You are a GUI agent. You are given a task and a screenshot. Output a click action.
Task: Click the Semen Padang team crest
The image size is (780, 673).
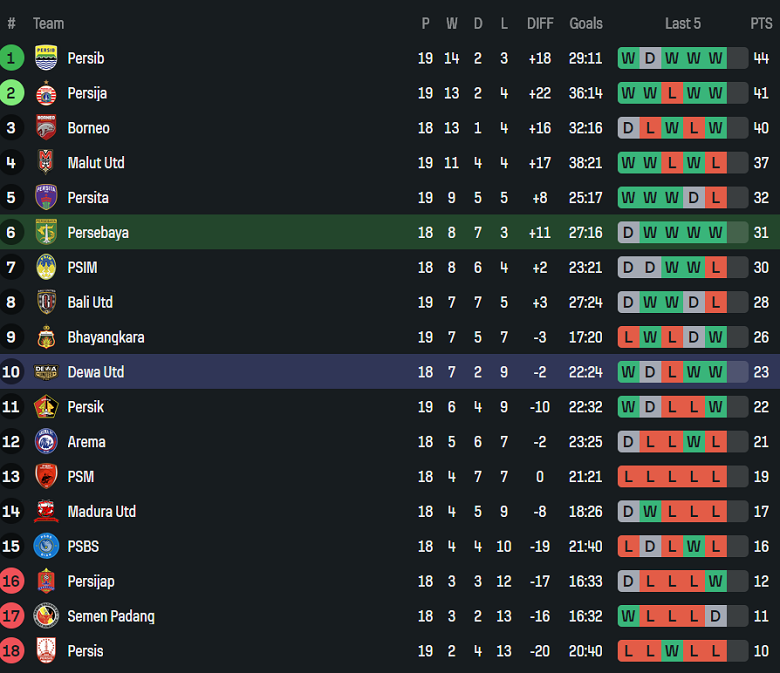click(x=46, y=616)
